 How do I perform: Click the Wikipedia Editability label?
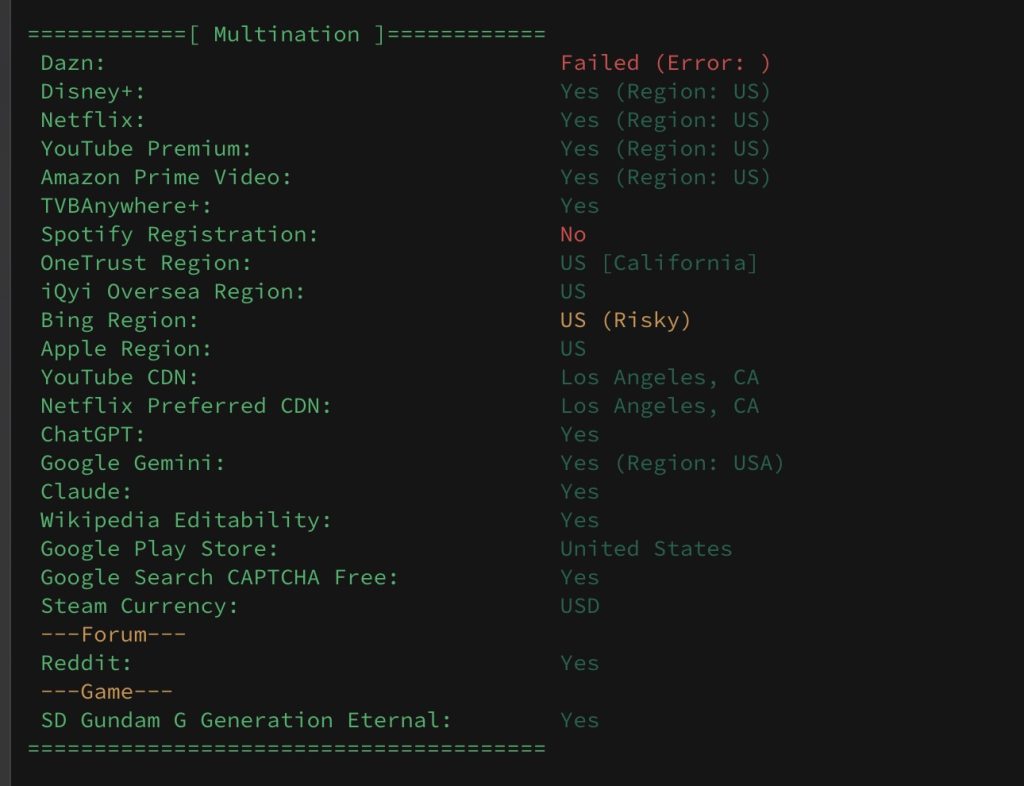(x=186, y=521)
